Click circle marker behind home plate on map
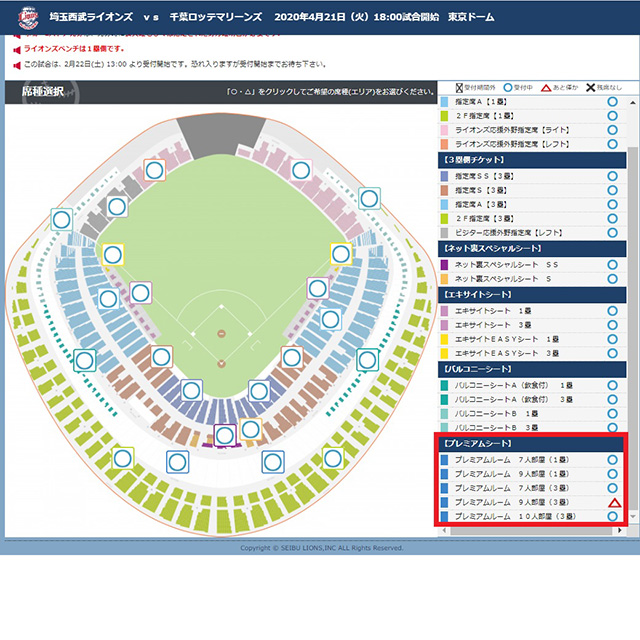The height and width of the screenshot is (640, 640). click(225, 435)
